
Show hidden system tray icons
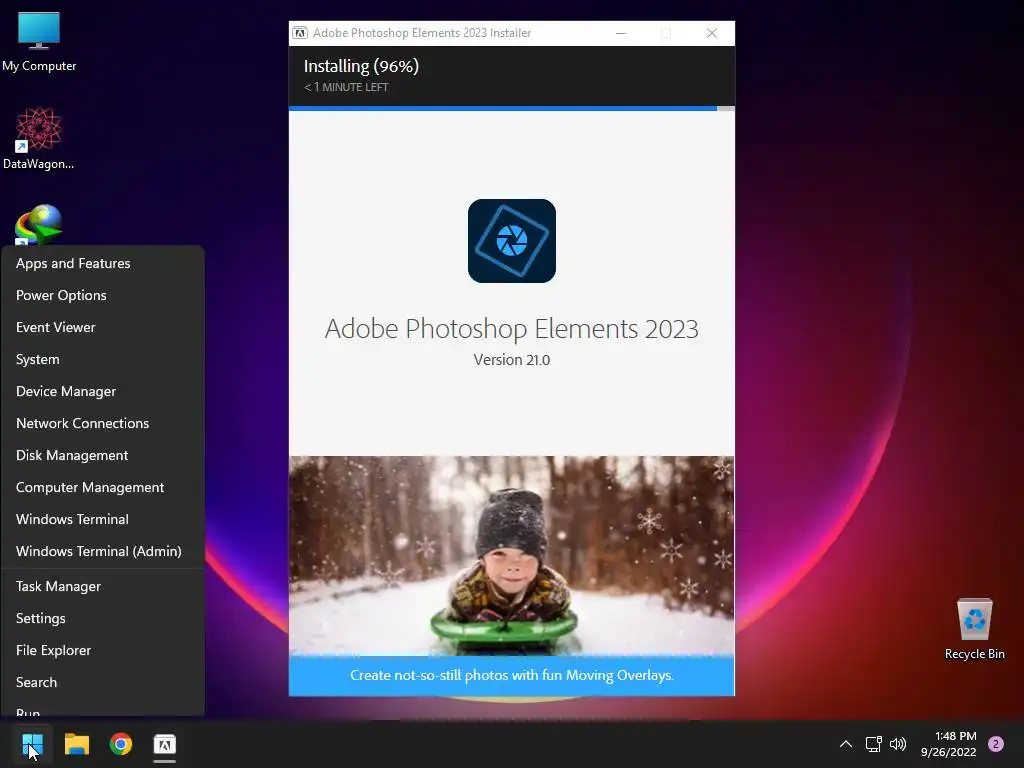pos(846,744)
